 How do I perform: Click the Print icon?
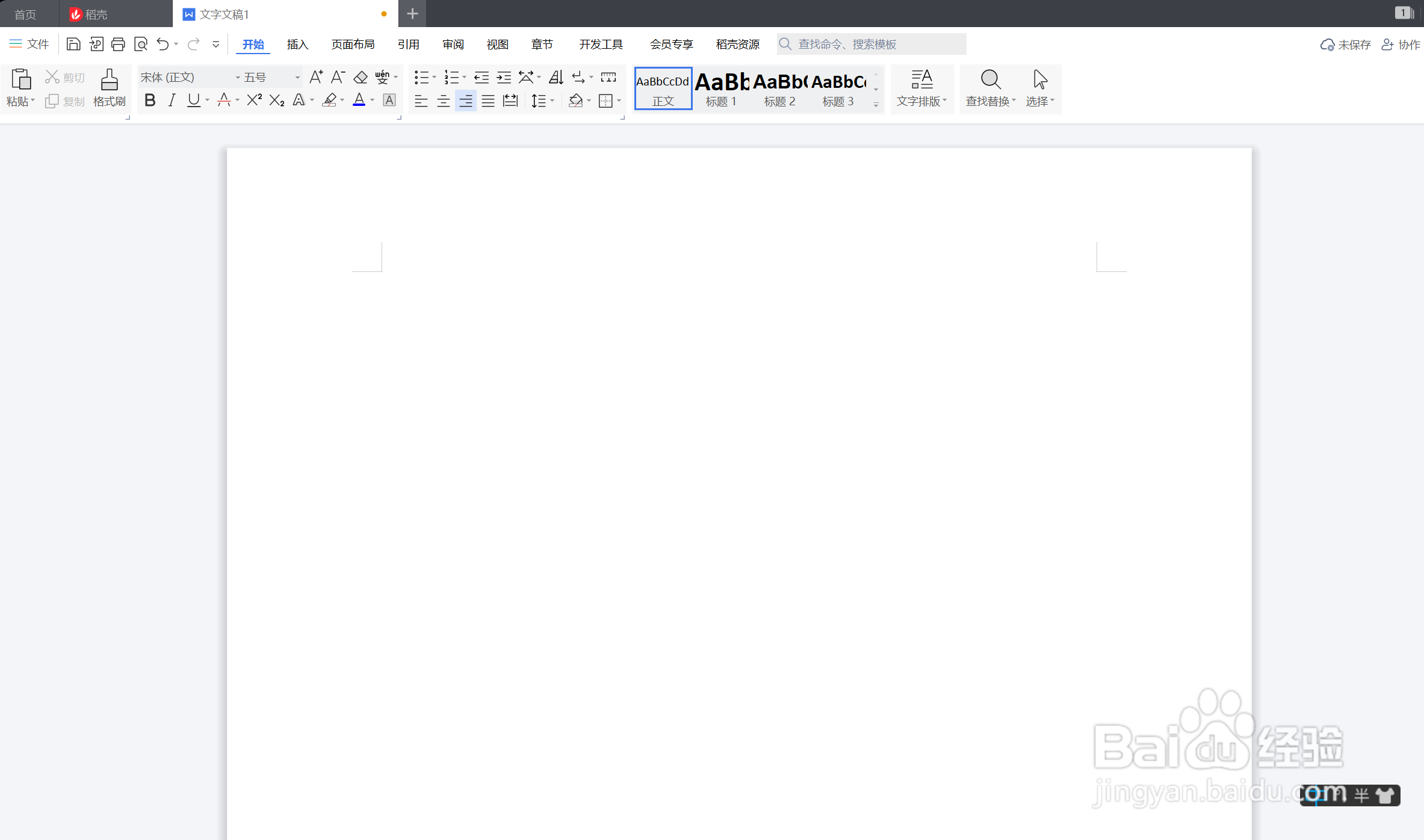(x=118, y=44)
